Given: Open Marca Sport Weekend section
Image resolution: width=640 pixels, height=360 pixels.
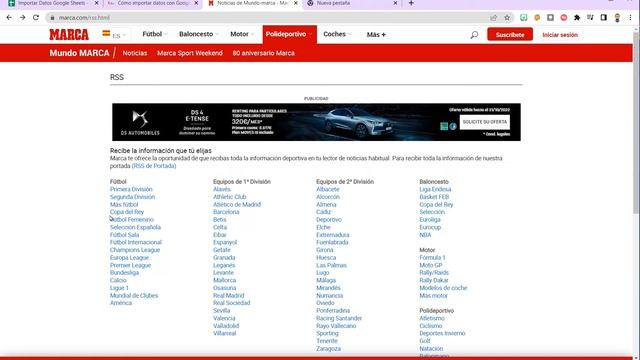Looking at the screenshot, I should [190, 53].
